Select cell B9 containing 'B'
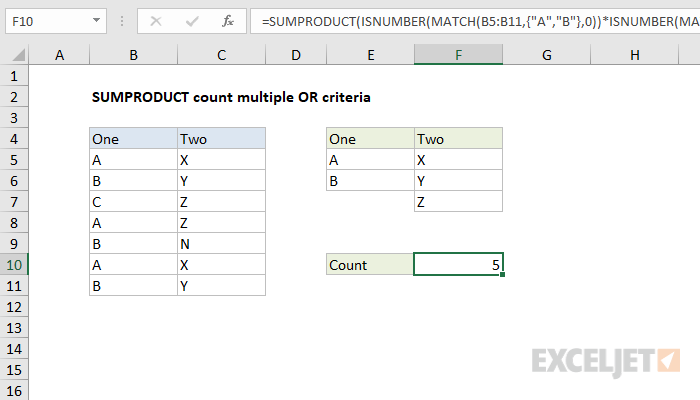The width and height of the screenshot is (700, 400). tap(133, 244)
